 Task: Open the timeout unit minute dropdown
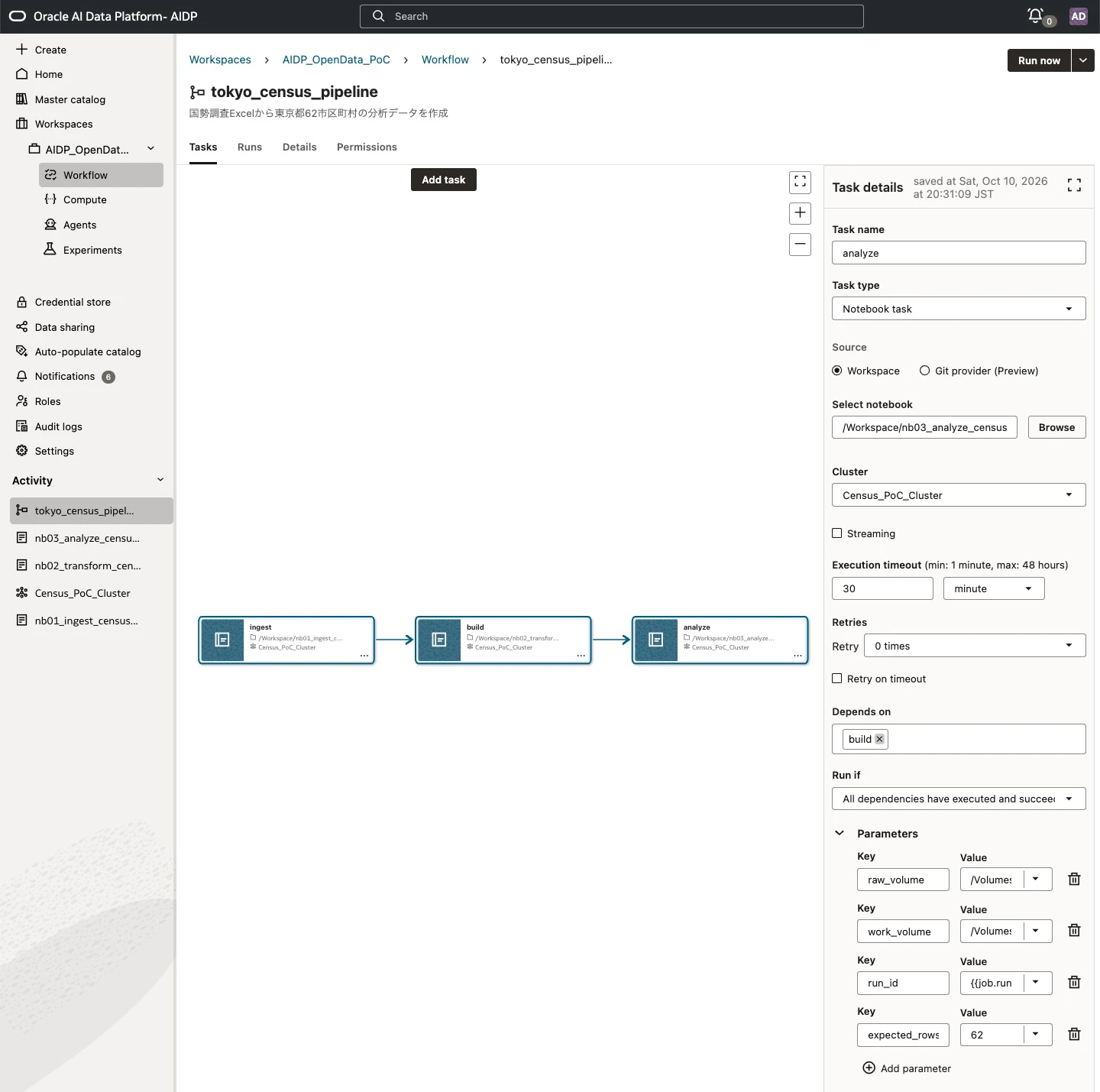994,588
